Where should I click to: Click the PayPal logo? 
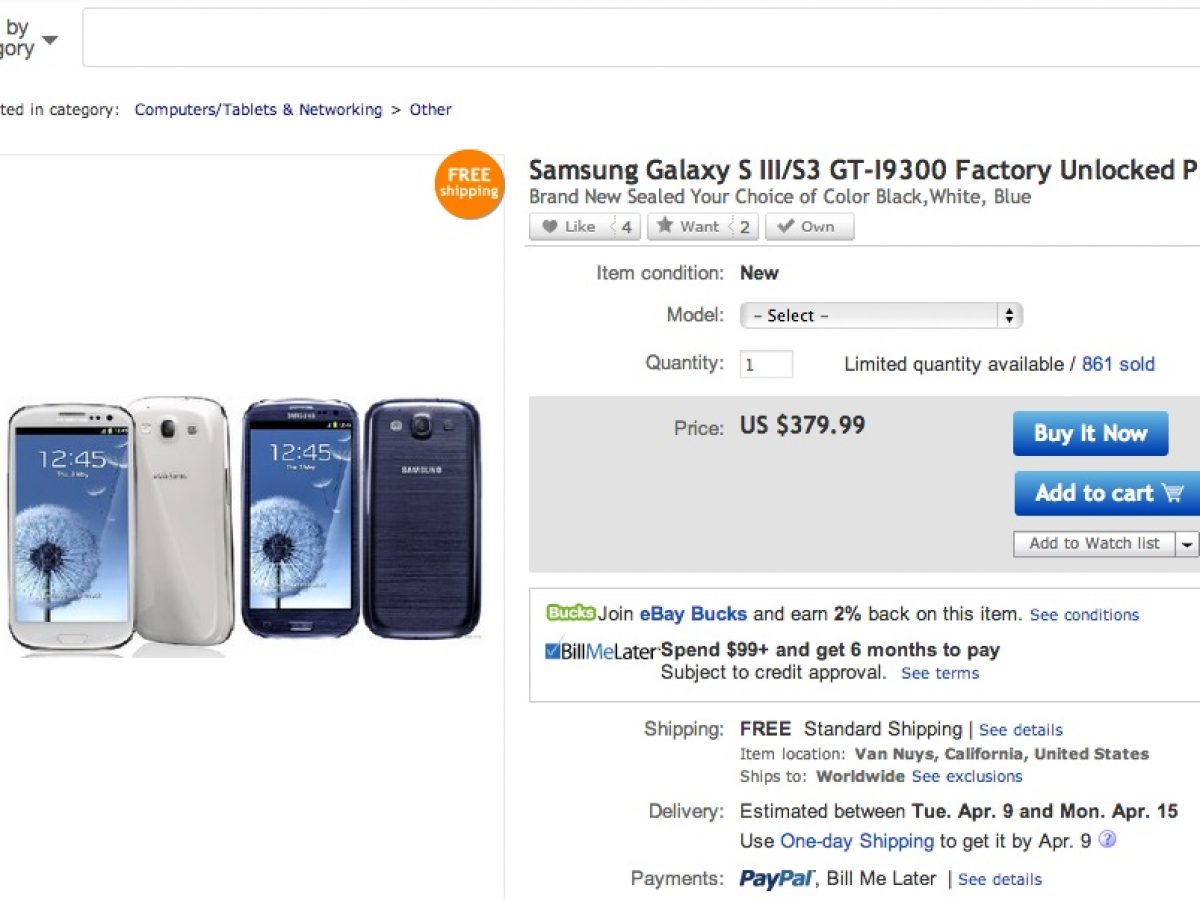(x=776, y=879)
